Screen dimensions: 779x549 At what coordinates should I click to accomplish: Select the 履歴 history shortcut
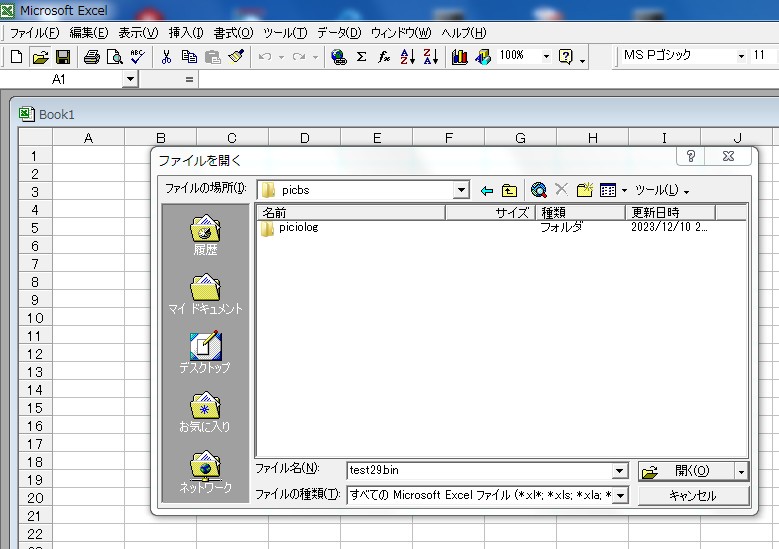205,235
